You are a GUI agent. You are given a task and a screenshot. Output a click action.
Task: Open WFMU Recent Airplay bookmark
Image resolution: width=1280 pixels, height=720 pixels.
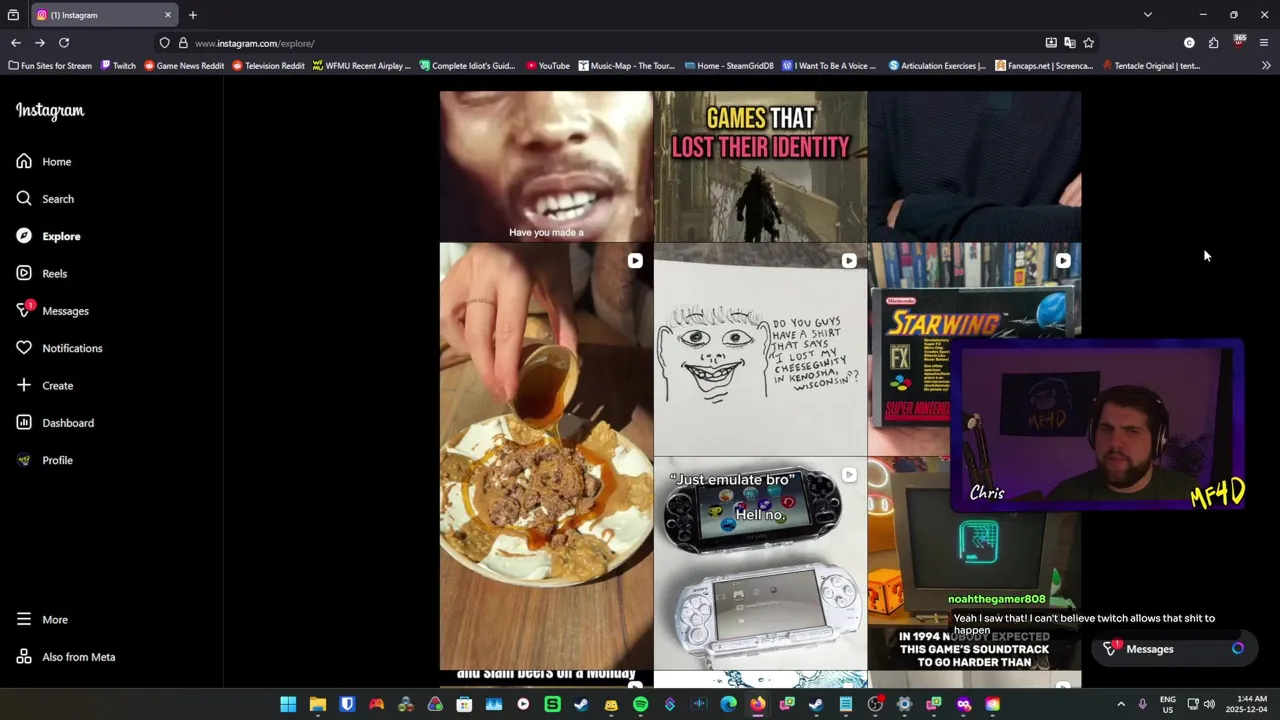pos(362,66)
